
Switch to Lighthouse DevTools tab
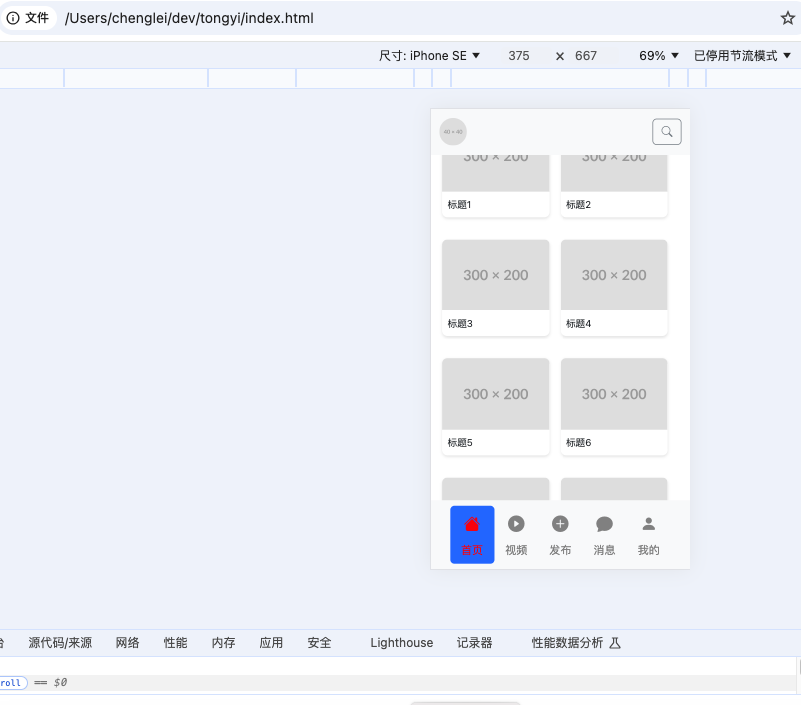[402, 643]
